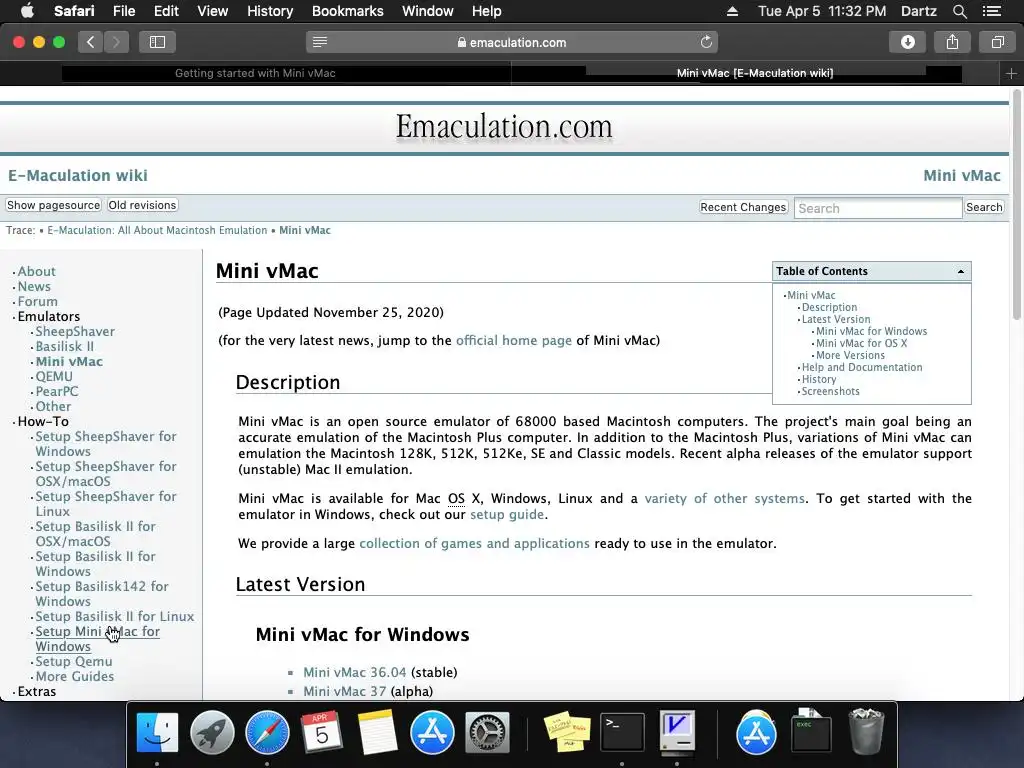Launch the App Store next to Notes
Image resolution: width=1024 pixels, height=768 pixels.
point(432,733)
